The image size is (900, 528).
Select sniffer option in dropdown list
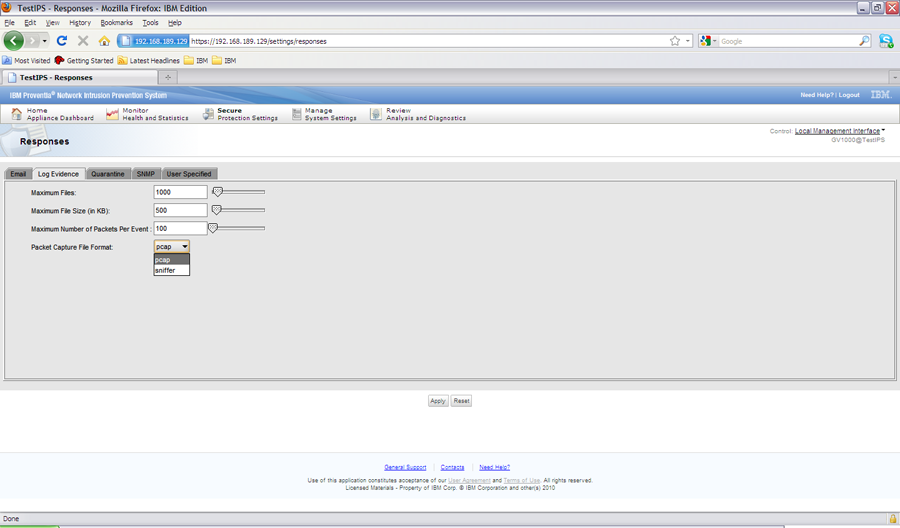click(x=172, y=270)
